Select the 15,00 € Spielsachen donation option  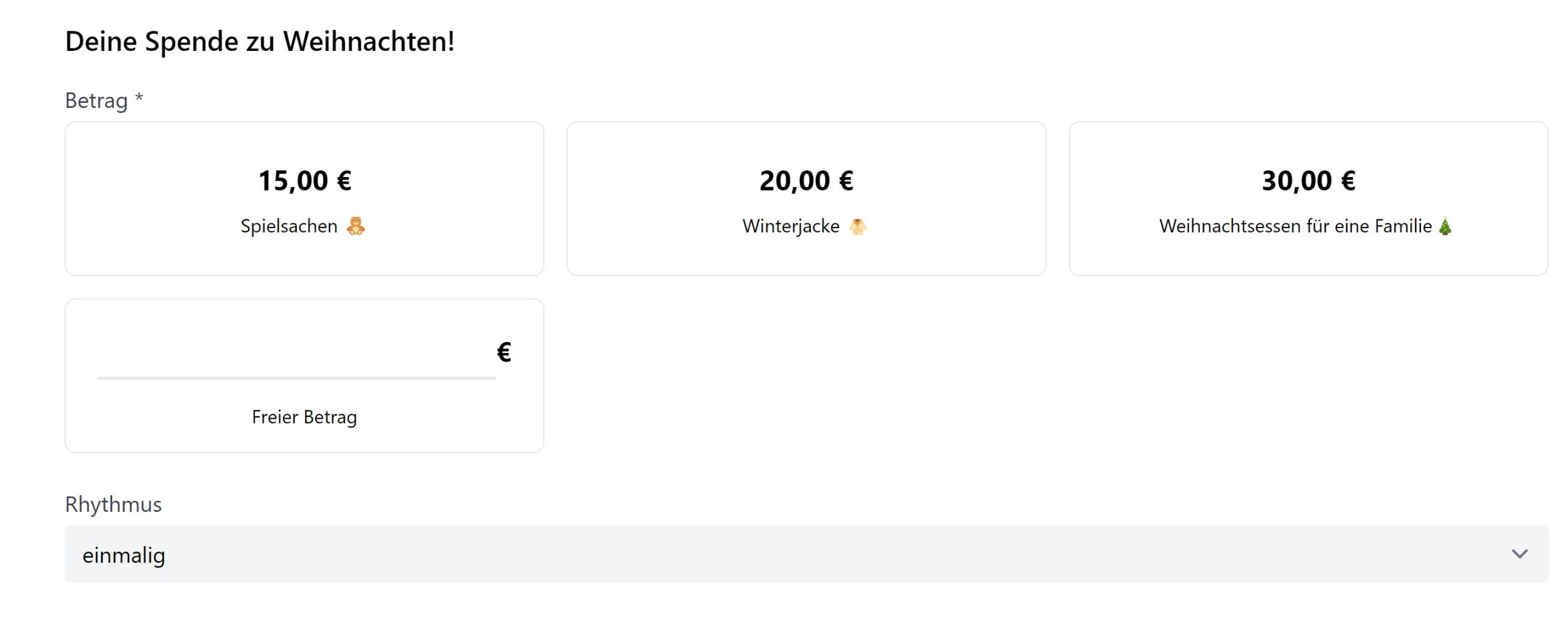pyautogui.click(x=304, y=199)
